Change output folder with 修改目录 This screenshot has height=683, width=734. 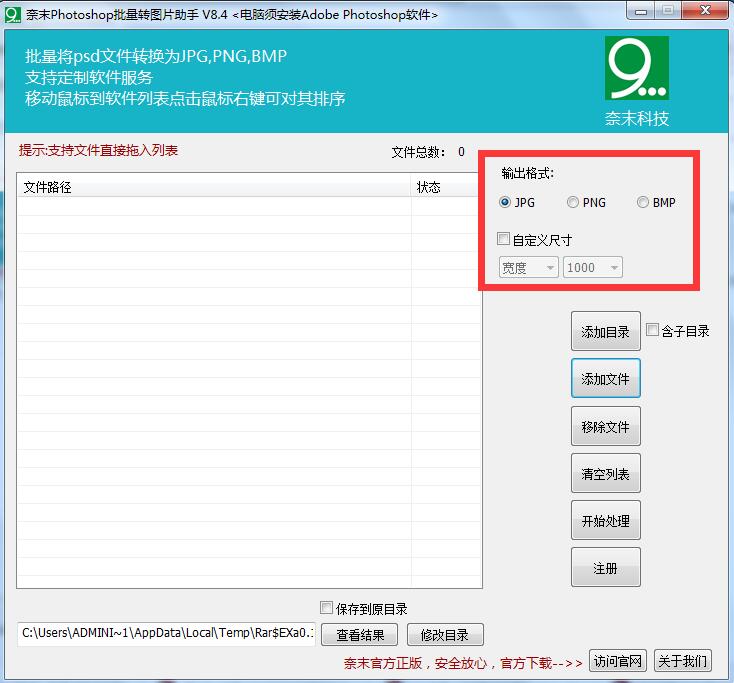pyautogui.click(x=445, y=635)
